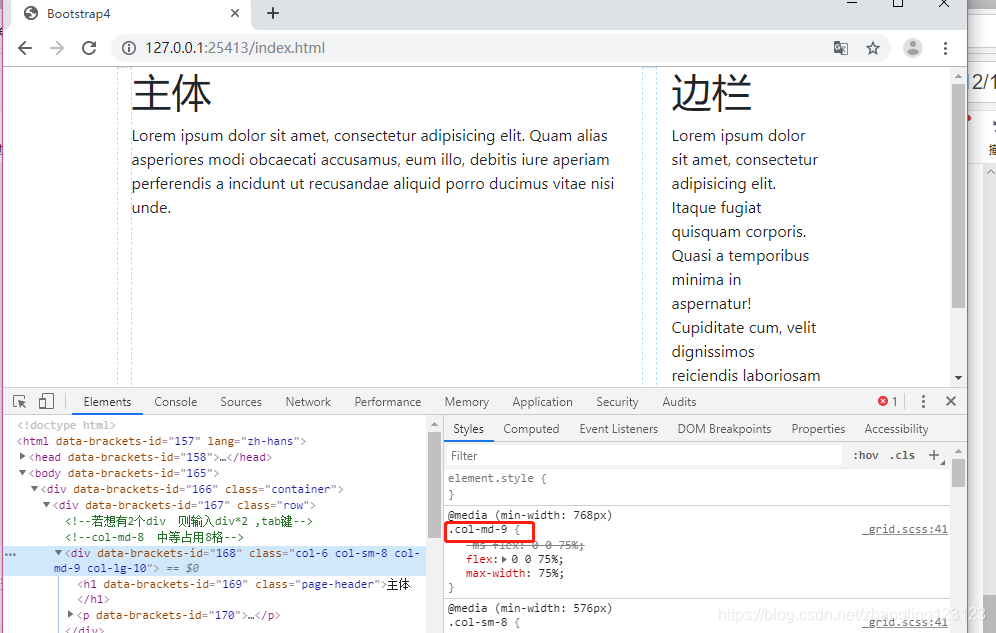
Task: Bookmark this page with star
Action: [x=873, y=48]
